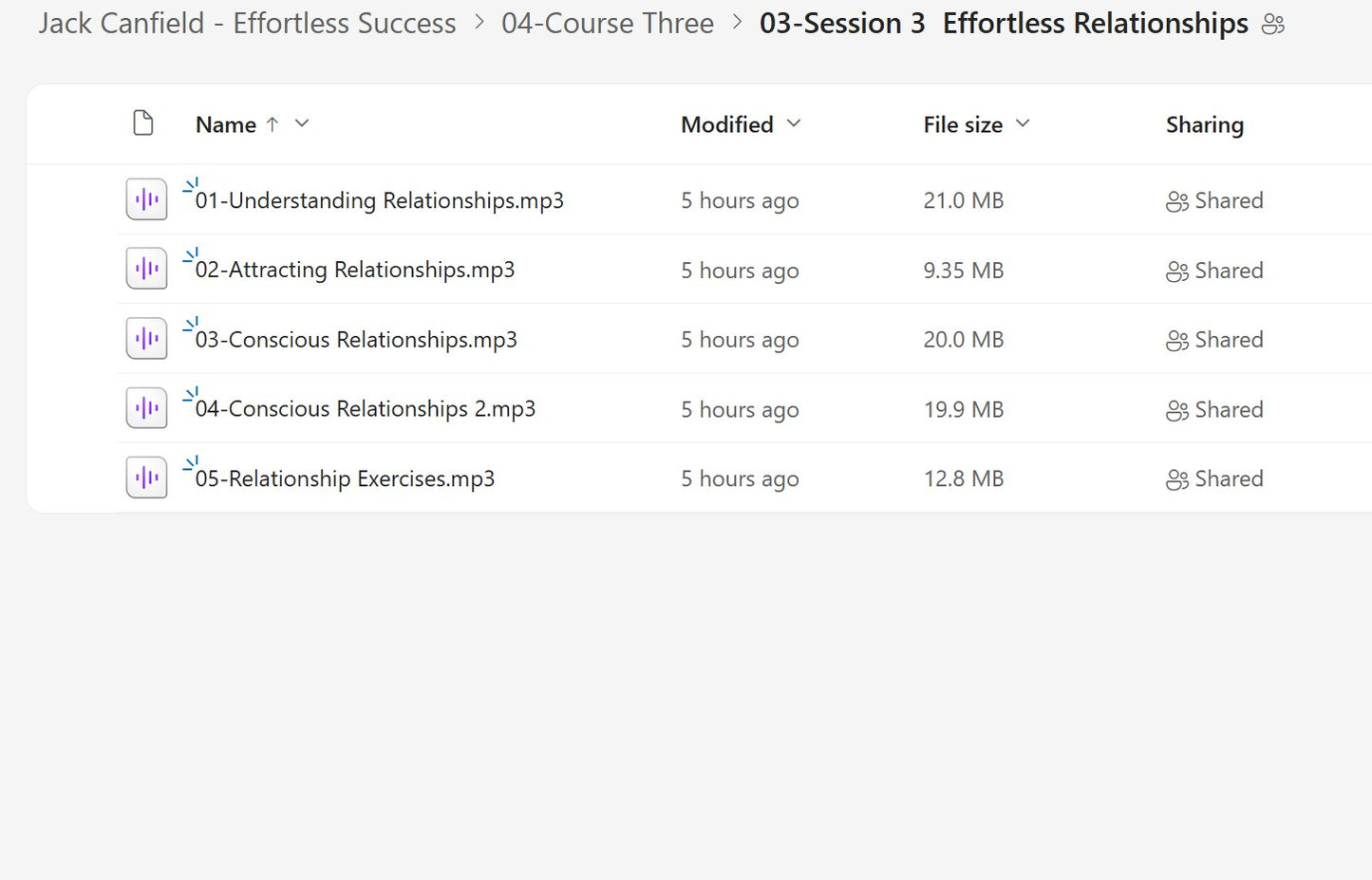The height and width of the screenshot is (880, 1372).
Task: Select the audio icon beside 02-Attracting Relationships.mp3
Action: (145, 269)
